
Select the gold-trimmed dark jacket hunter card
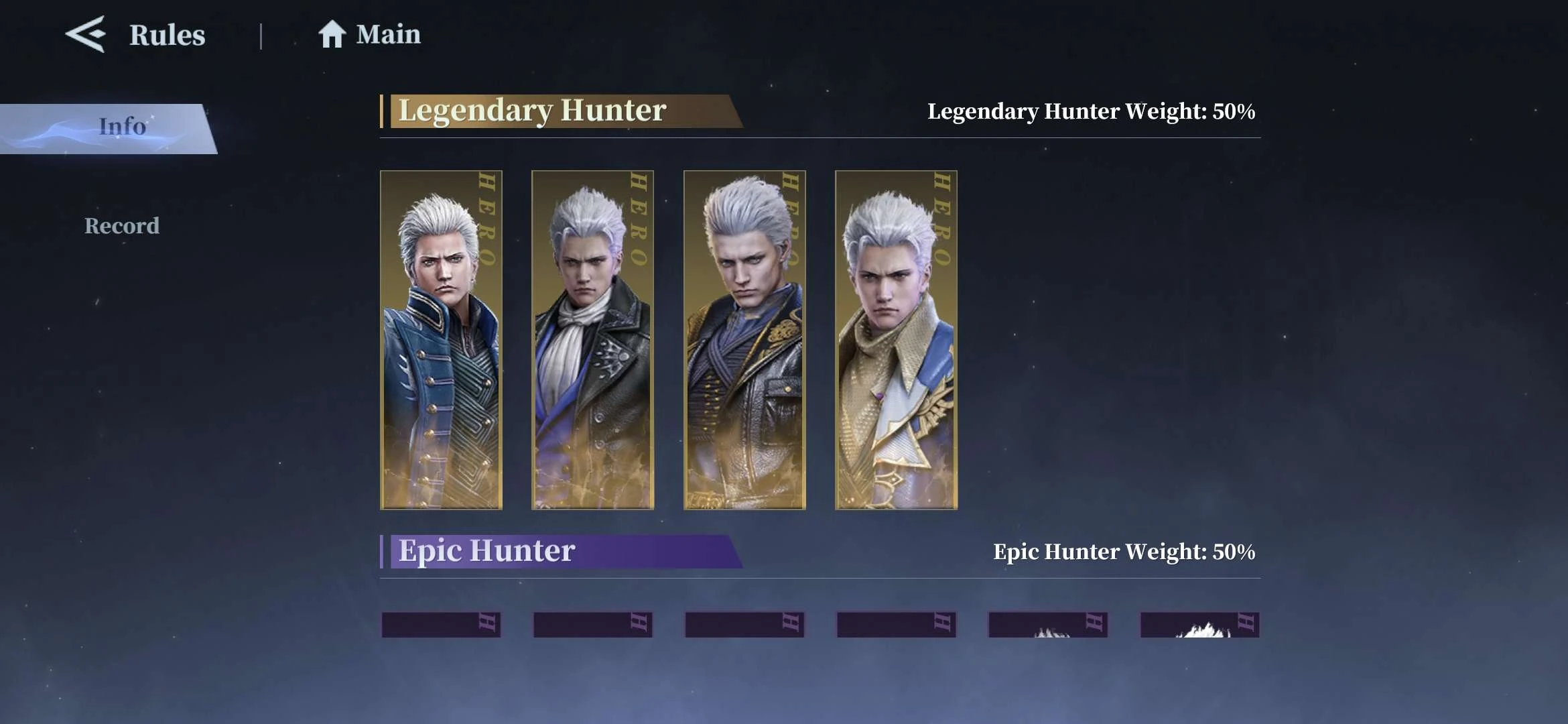coord(744,340)
